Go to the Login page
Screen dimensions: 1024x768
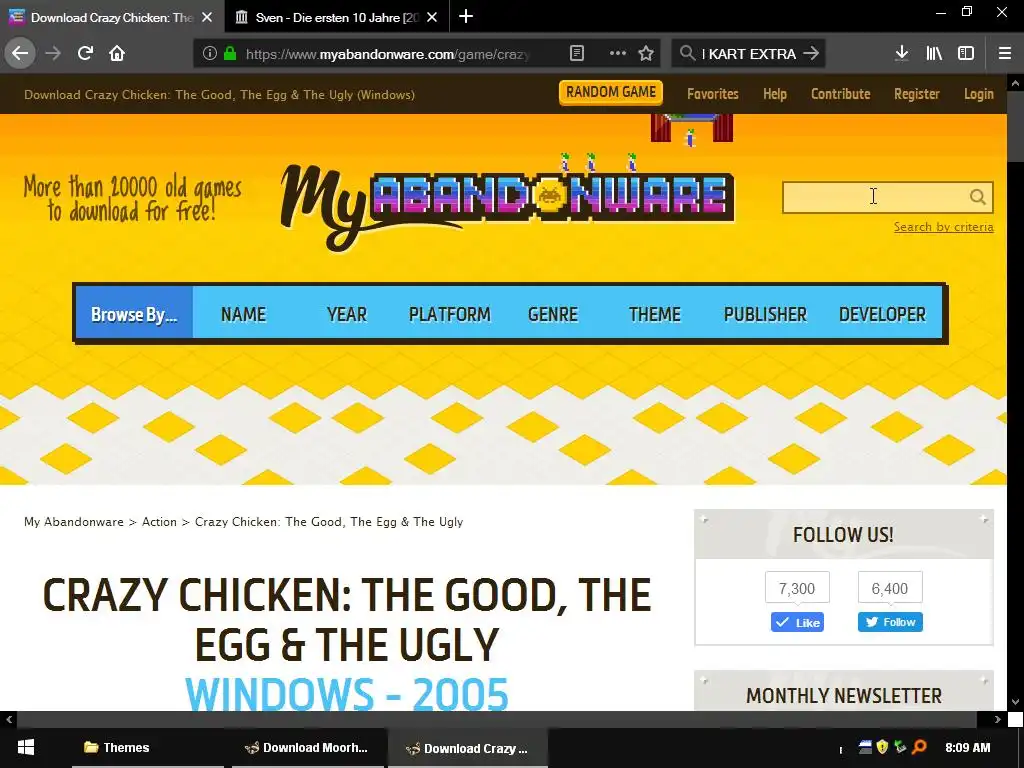(x=979, y=94)
